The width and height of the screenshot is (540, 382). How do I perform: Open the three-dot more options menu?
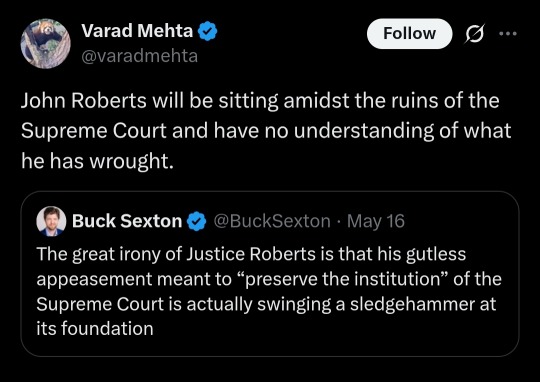508,33
